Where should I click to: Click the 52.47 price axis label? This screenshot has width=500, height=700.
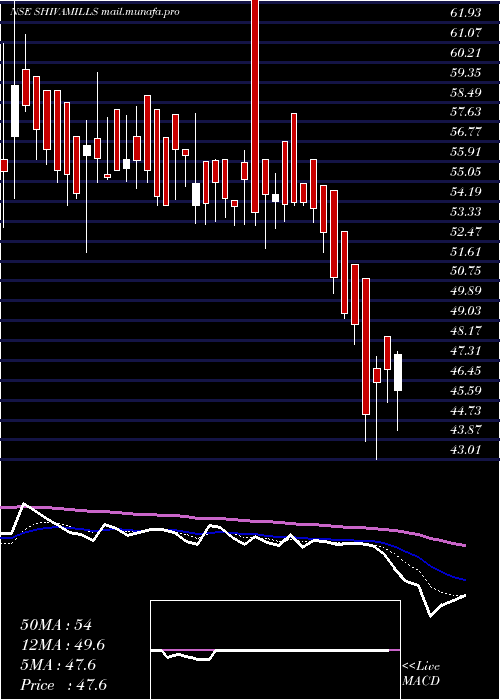point(466,232)
